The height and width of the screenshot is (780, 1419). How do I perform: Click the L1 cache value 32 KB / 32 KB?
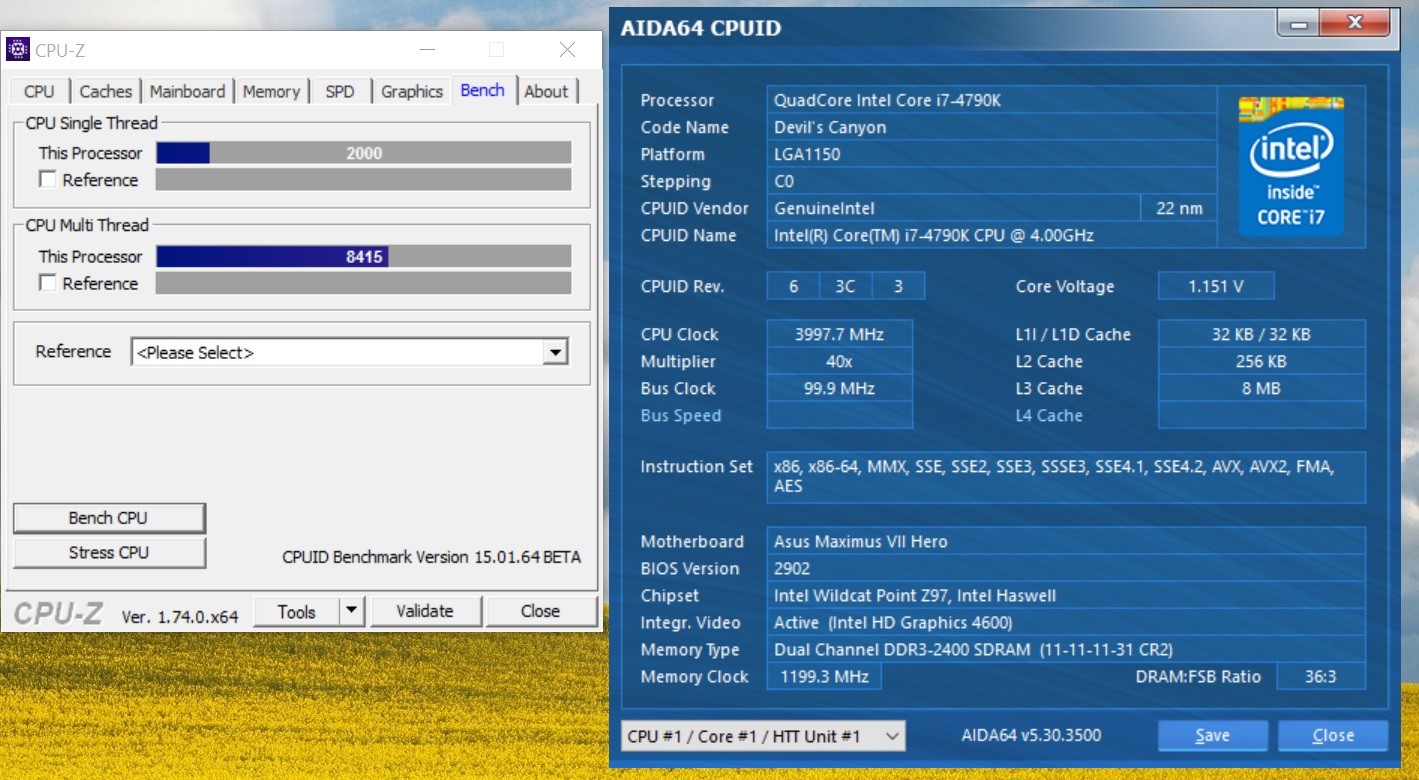pos(1262,334)
